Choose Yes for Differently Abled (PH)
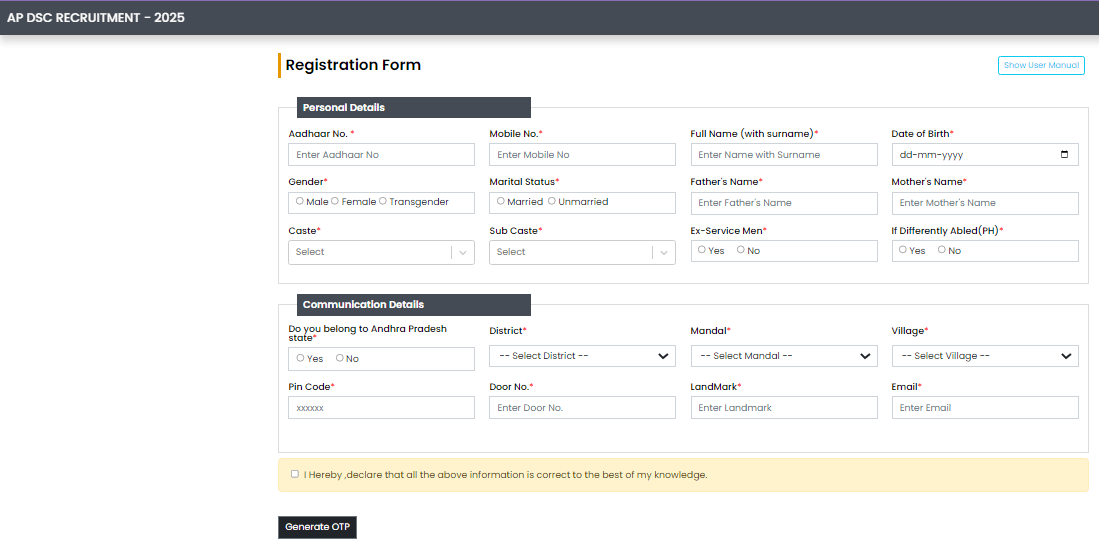The height and width of the screenshot is (551, 1099). [903, 250]
